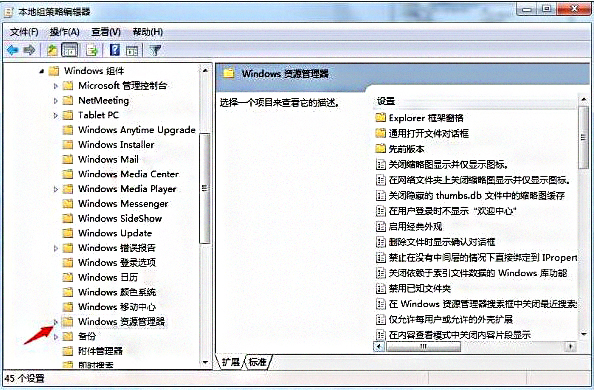Select 在内容查看模式中关闭内容片段显示 text
Viewport: 594px width, 390px height.
tap(460, 335)
